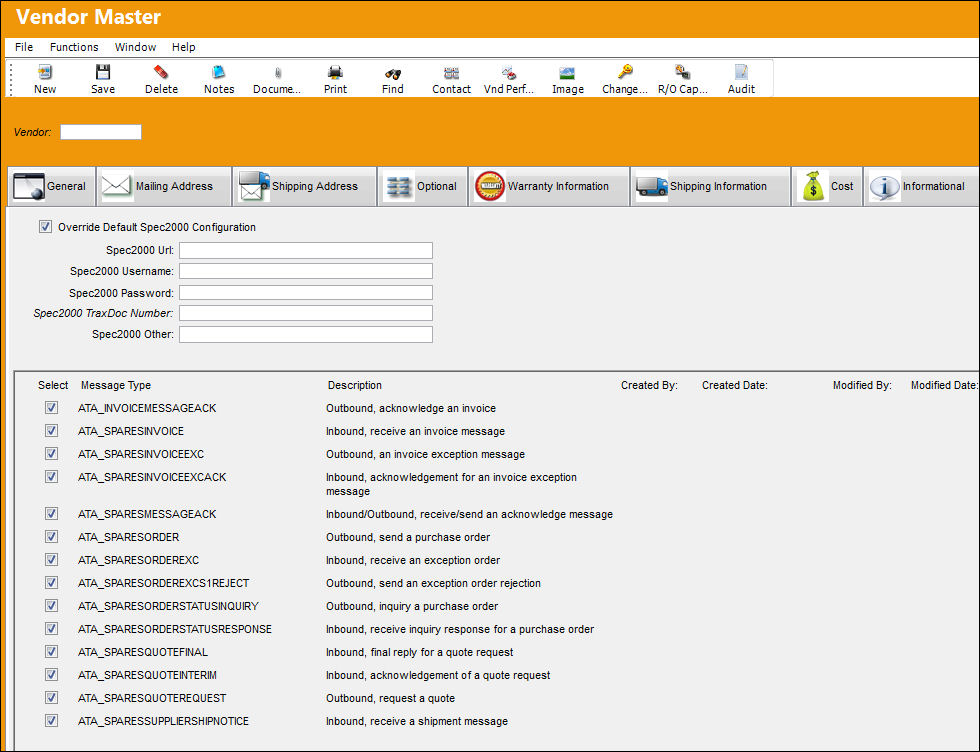The width and height of the screenshot is (980, 752).
Task: Click the Message Type column header
Action: (x=116, y=386)
